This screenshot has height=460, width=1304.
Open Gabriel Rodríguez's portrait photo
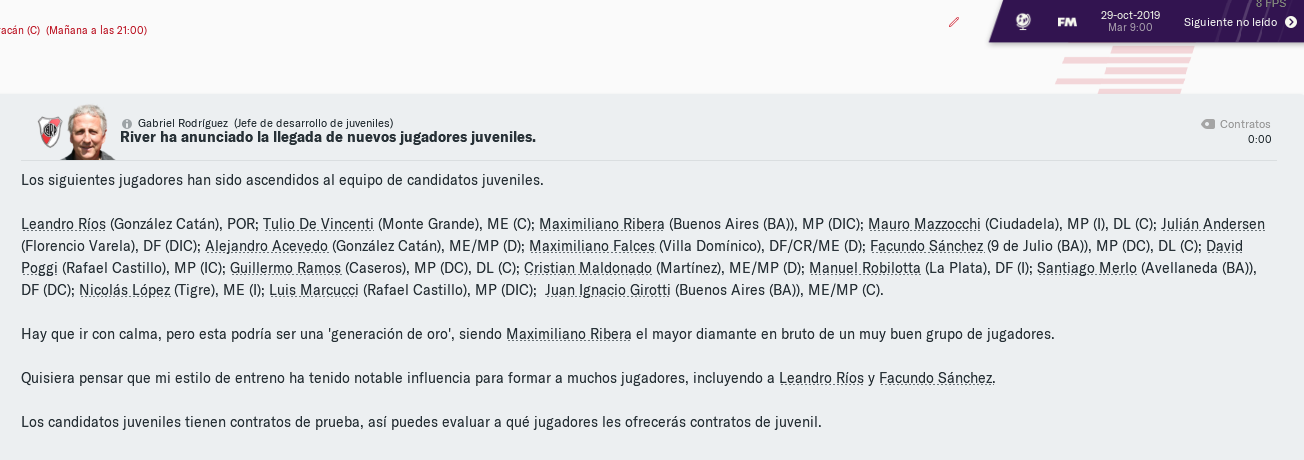[x=88, y=131]
